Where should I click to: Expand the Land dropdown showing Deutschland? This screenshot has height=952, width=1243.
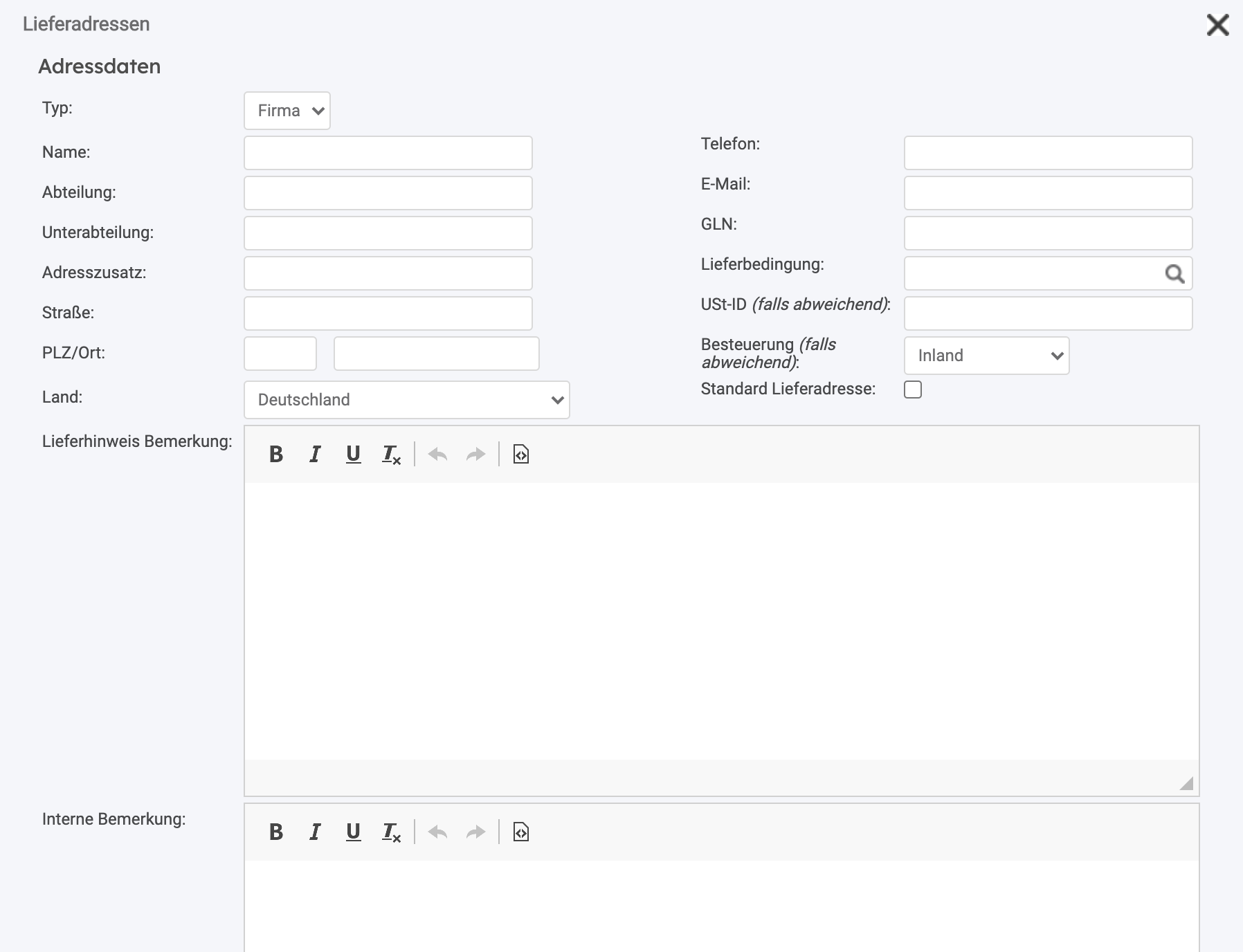[406, 400]
